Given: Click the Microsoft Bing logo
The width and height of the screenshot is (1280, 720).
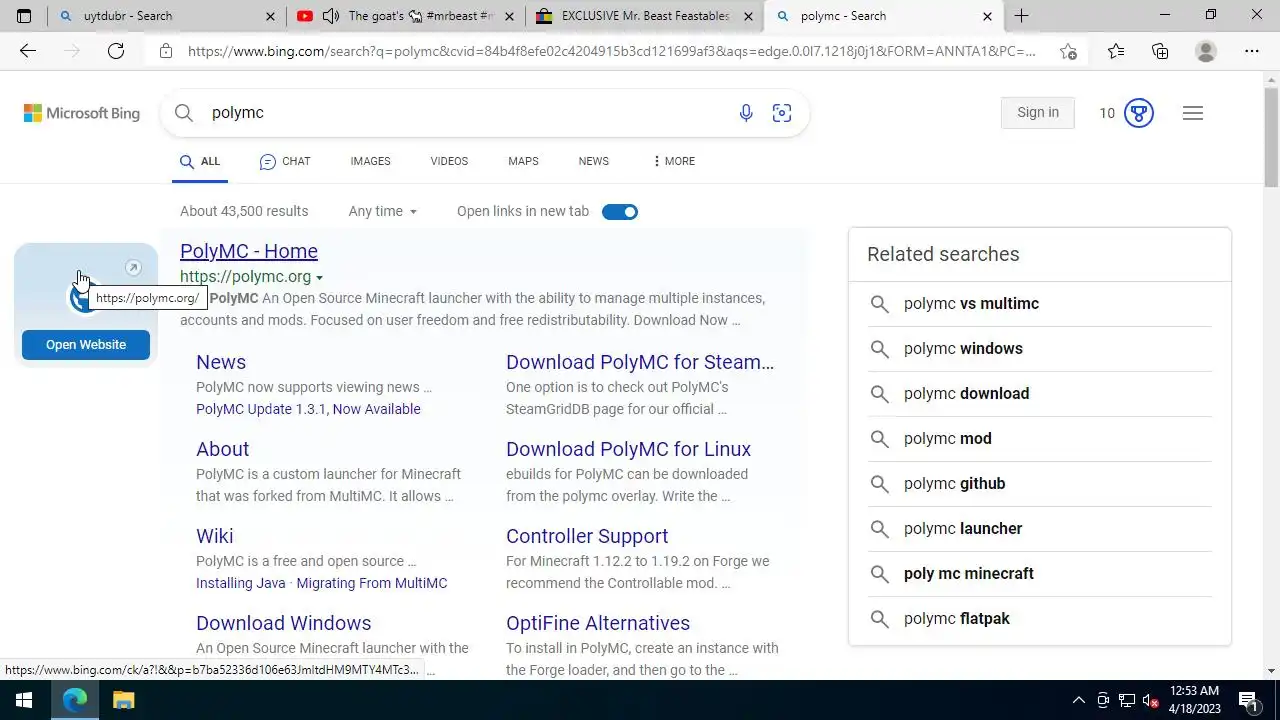Looking at the screenshot, I should [82, 113].
